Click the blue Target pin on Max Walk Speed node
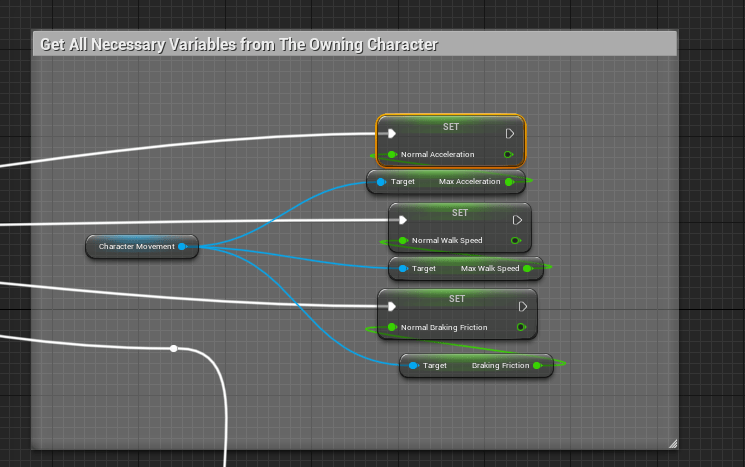The image size is (745, 467). [403, 269]
